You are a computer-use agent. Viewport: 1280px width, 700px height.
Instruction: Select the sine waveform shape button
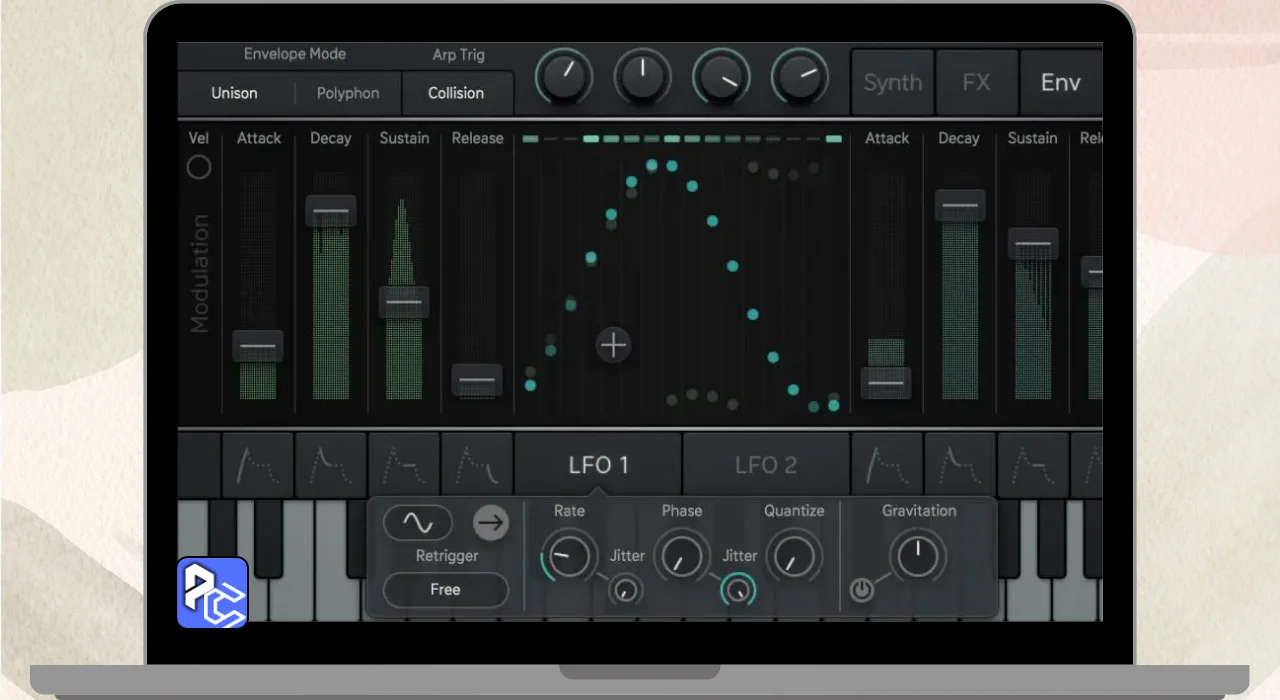417,523
